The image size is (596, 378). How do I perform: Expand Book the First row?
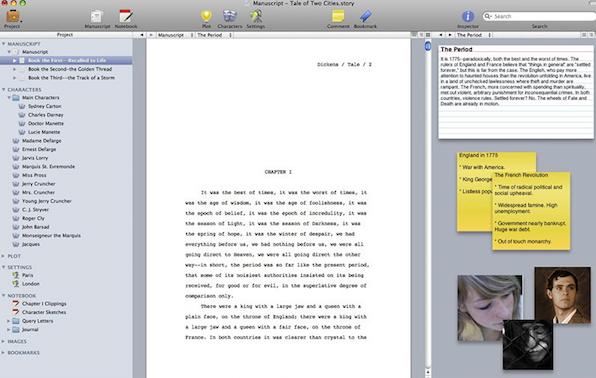pos(15,60)
